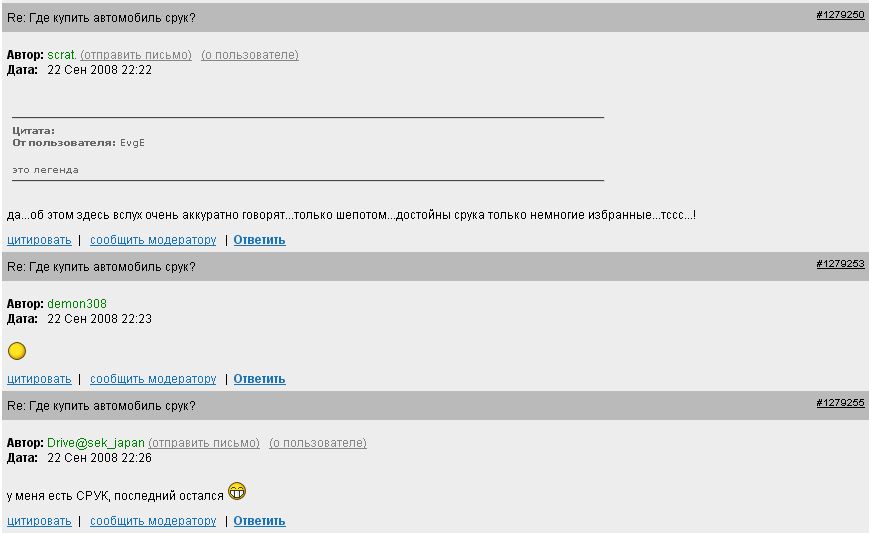Reply to scrat's post
This screenshot has width=869, height=533.
point(259,240)
